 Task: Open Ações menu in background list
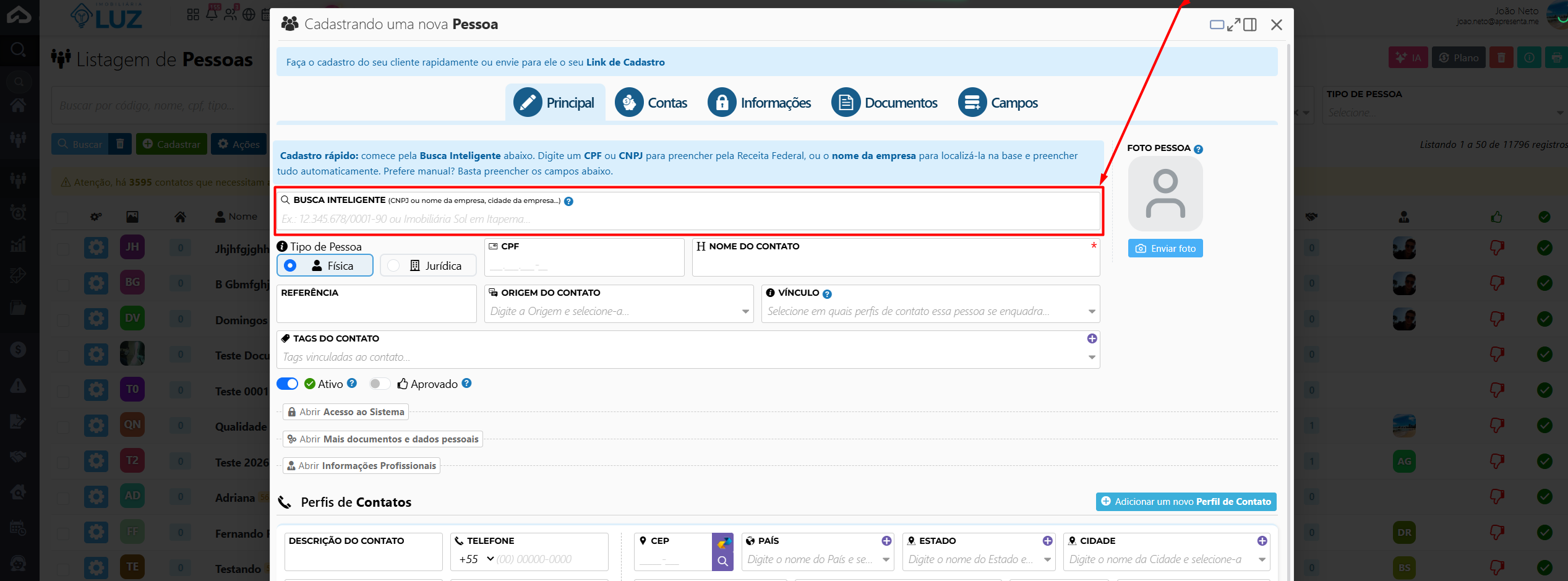tap(239, 144)
